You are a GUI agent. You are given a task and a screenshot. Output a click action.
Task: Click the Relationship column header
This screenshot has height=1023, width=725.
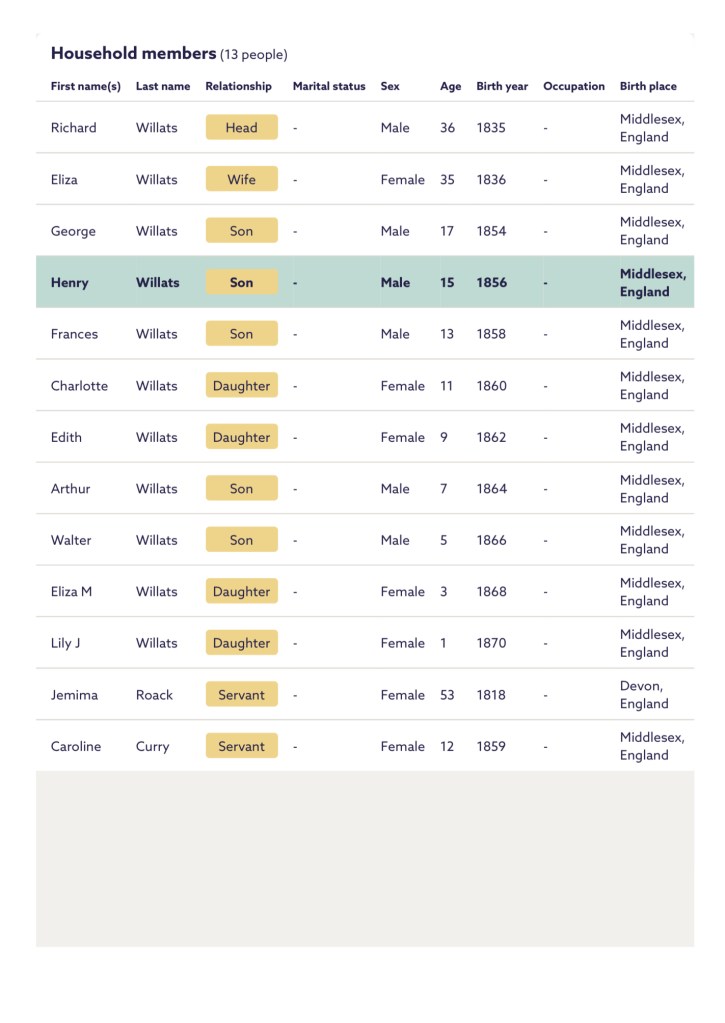tap(238, 87)
